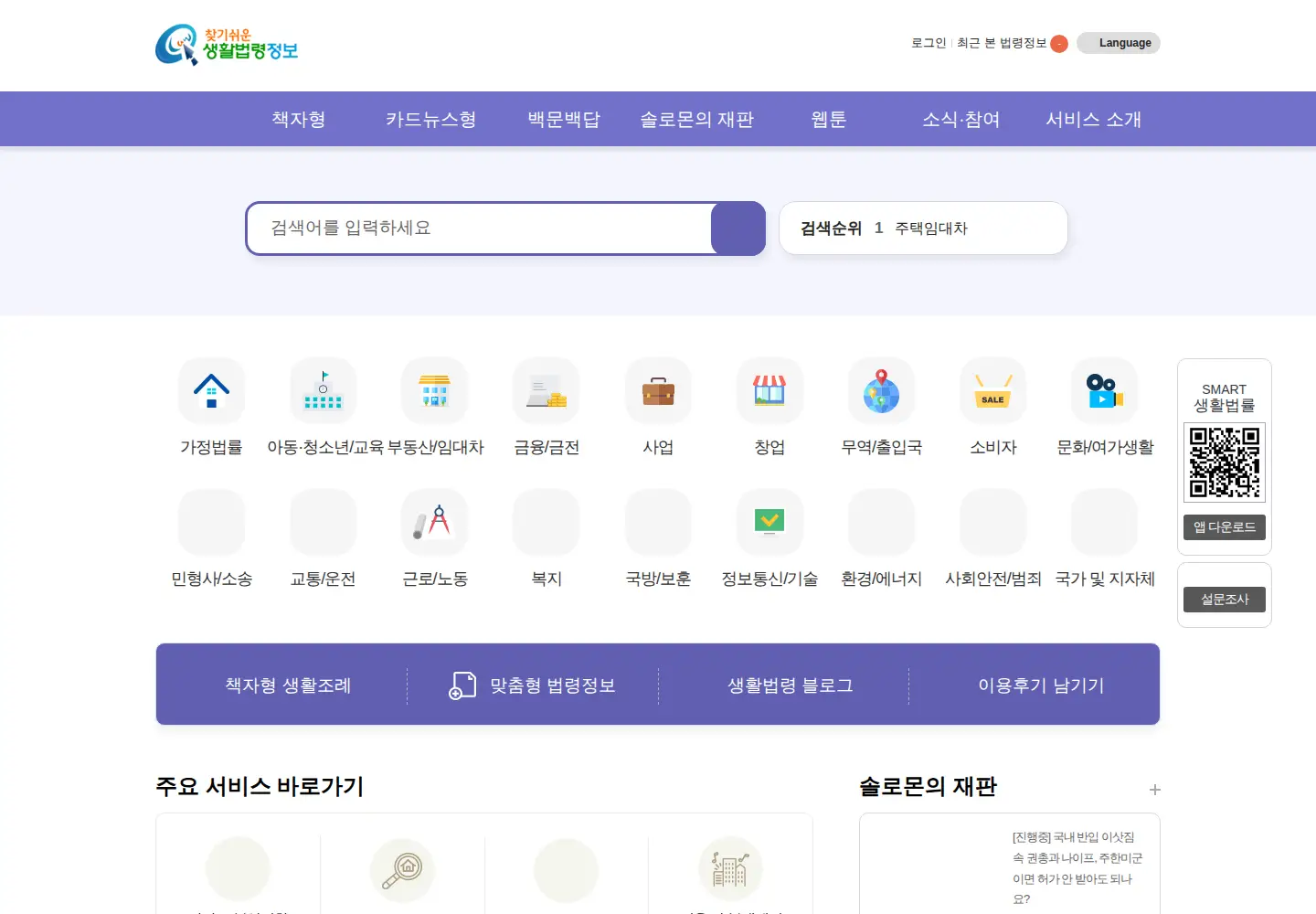1316x914 pixels.
Task: Select the 교통/운전 category
Action: tap(323, 579)
